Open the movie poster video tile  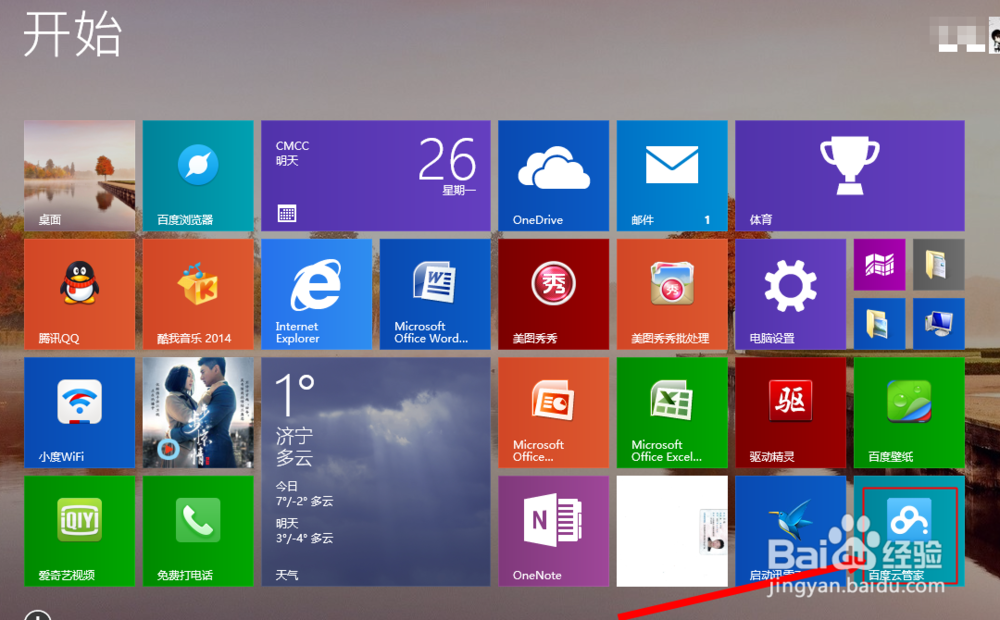[198, 413]
